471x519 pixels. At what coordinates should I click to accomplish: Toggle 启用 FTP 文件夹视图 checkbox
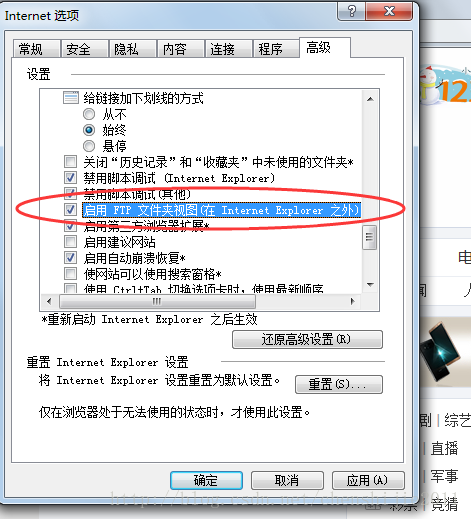(70, 210)
